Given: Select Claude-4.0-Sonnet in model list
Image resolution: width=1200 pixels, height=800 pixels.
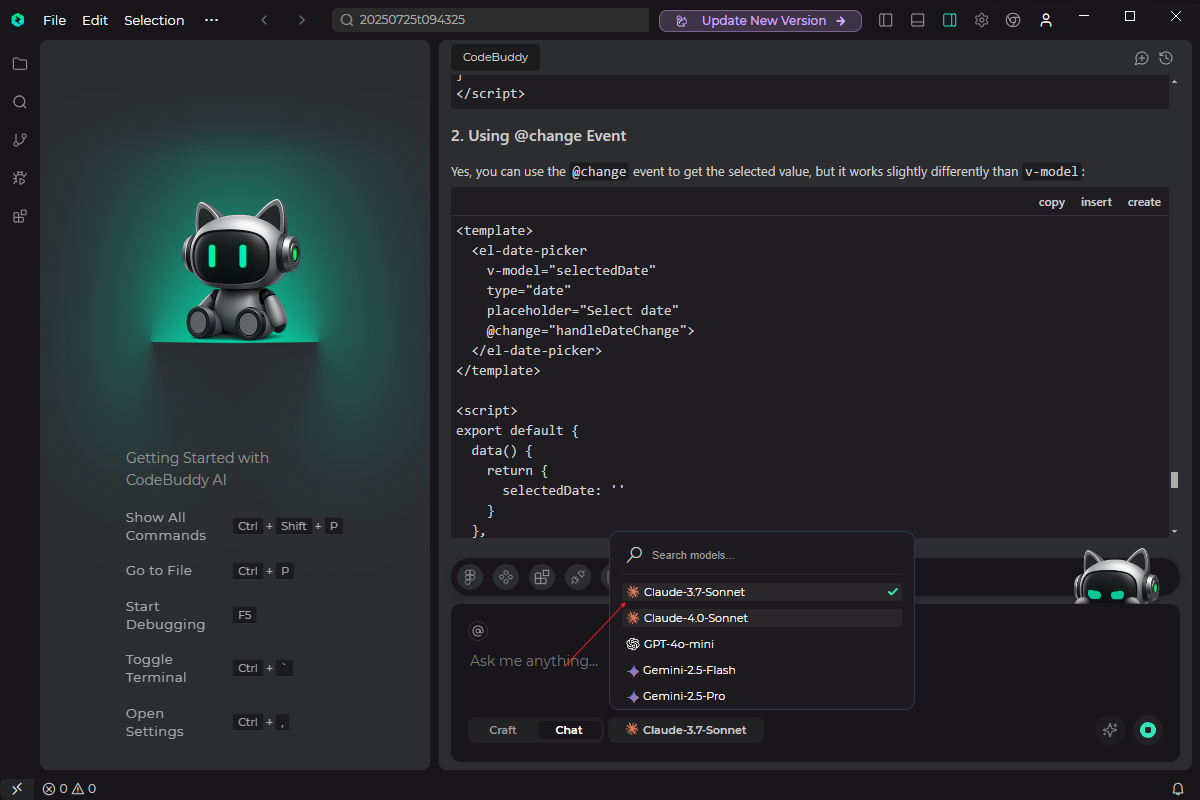Looking at the screenshot, I should pyautogui.click(x=762, y=618).
